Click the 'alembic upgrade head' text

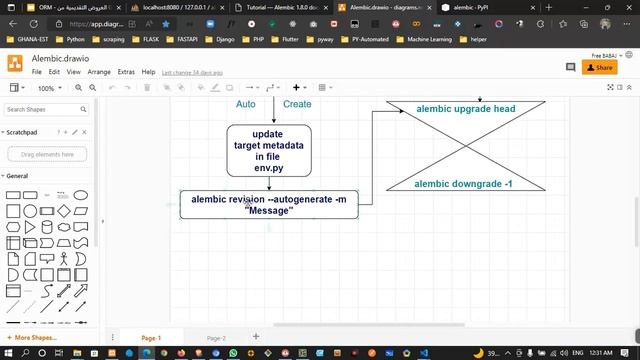[466, 109]
